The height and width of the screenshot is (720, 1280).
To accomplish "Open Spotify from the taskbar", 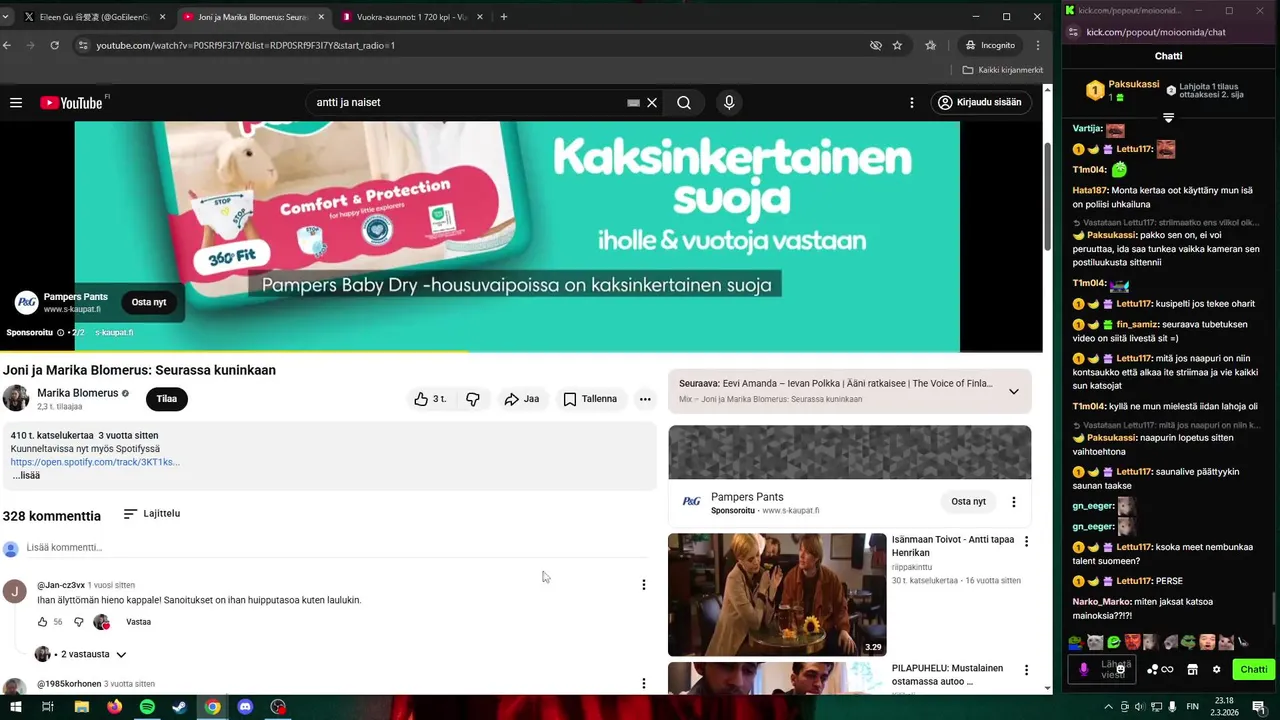I will click(x=147, y=707).
